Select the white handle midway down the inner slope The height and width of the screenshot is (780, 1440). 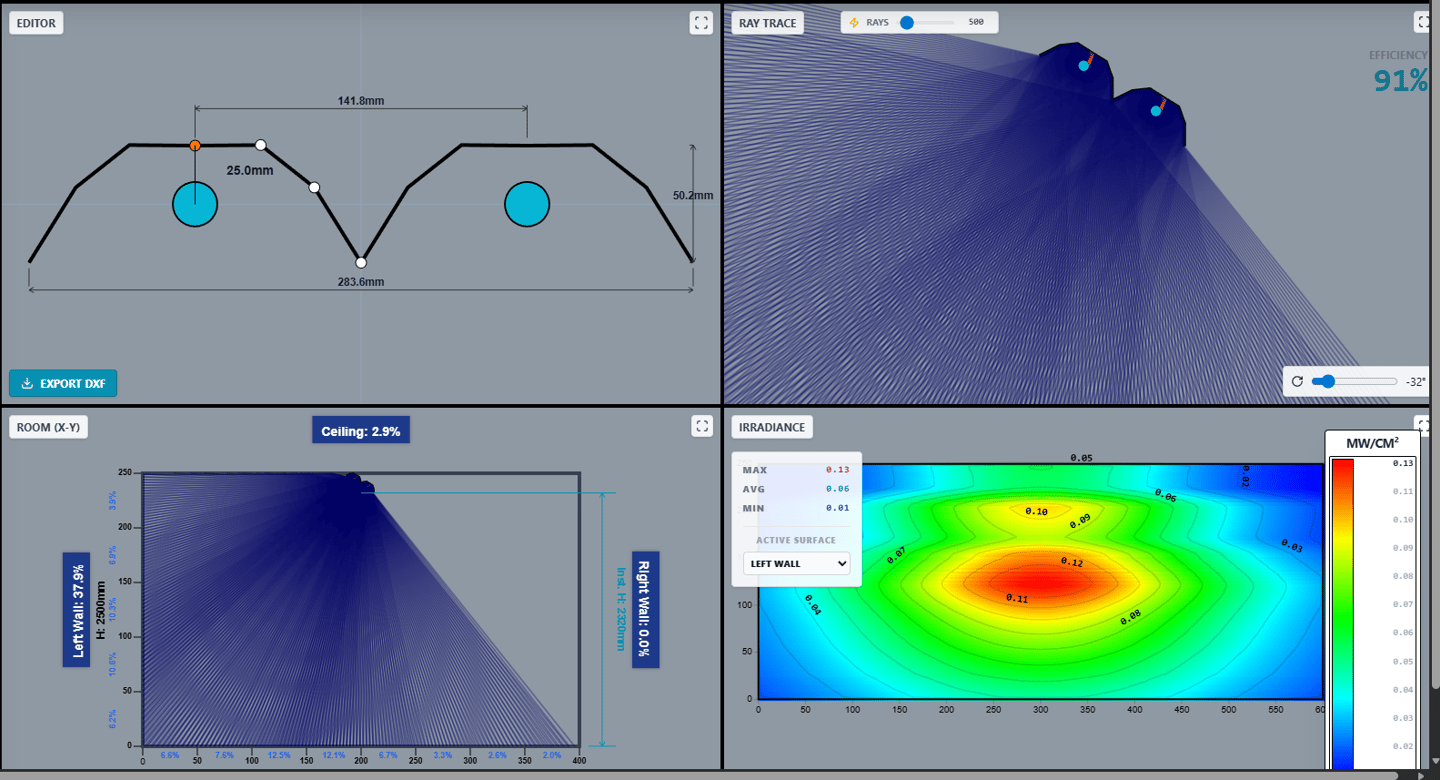tap(314, 187)
